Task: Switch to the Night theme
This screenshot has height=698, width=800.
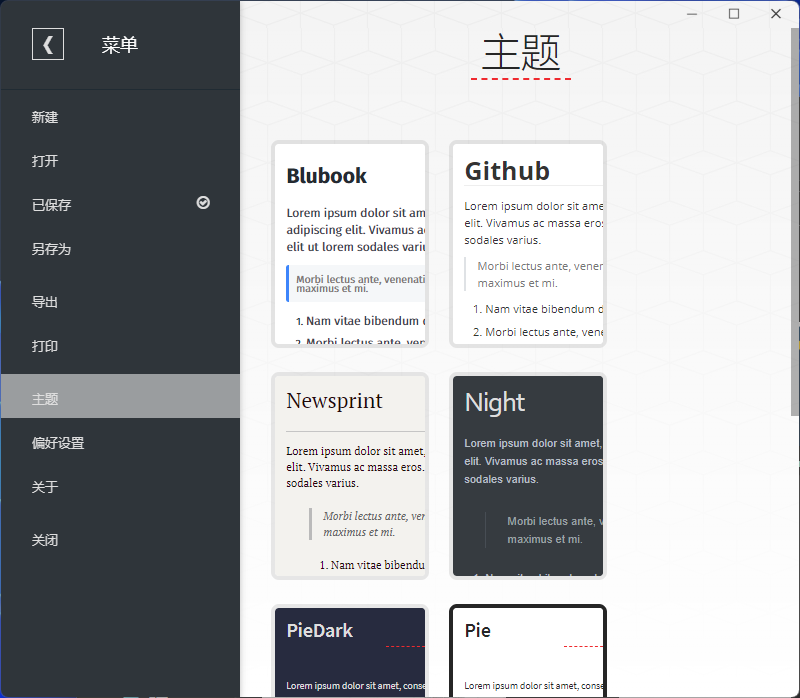Action: (x=528, y=476)
